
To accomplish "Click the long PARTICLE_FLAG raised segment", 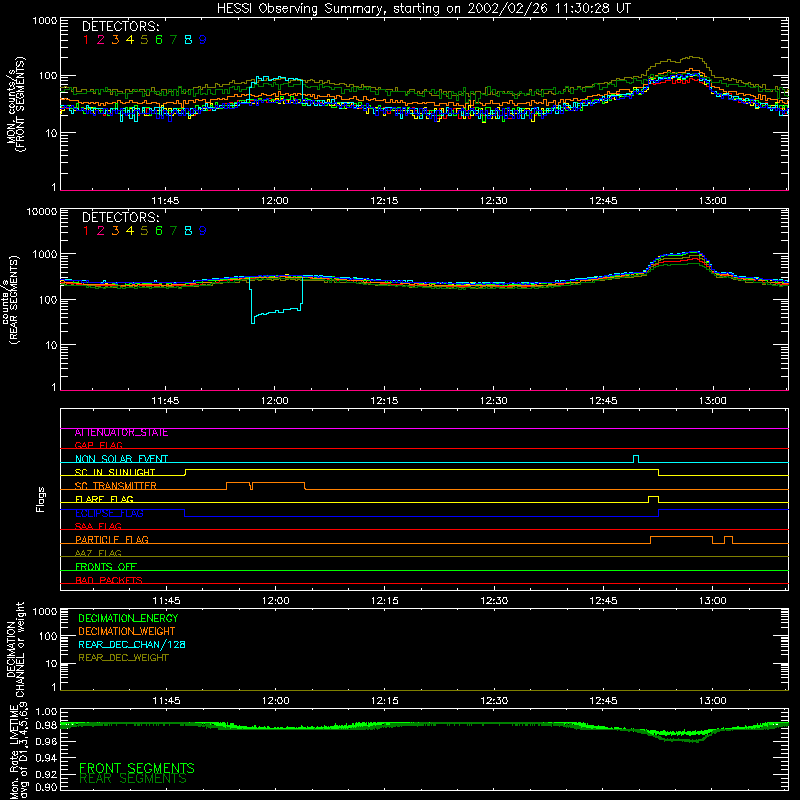I will [x=682, y=538].
